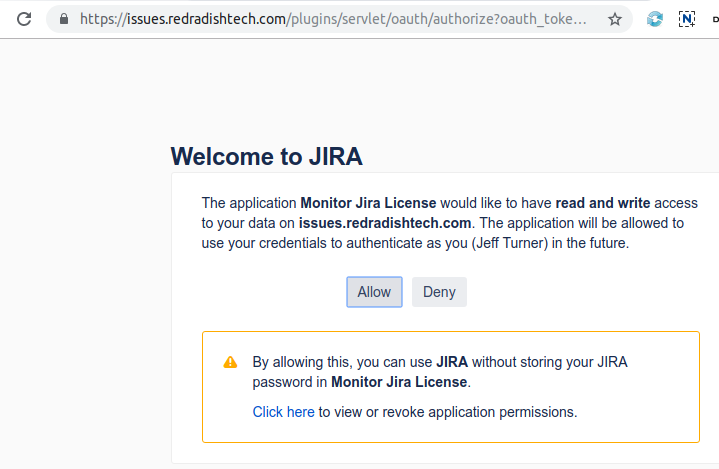Click 'Monitor Jira License' in the first paragraph
Screen dimensions: 719x469
[368, 203]
